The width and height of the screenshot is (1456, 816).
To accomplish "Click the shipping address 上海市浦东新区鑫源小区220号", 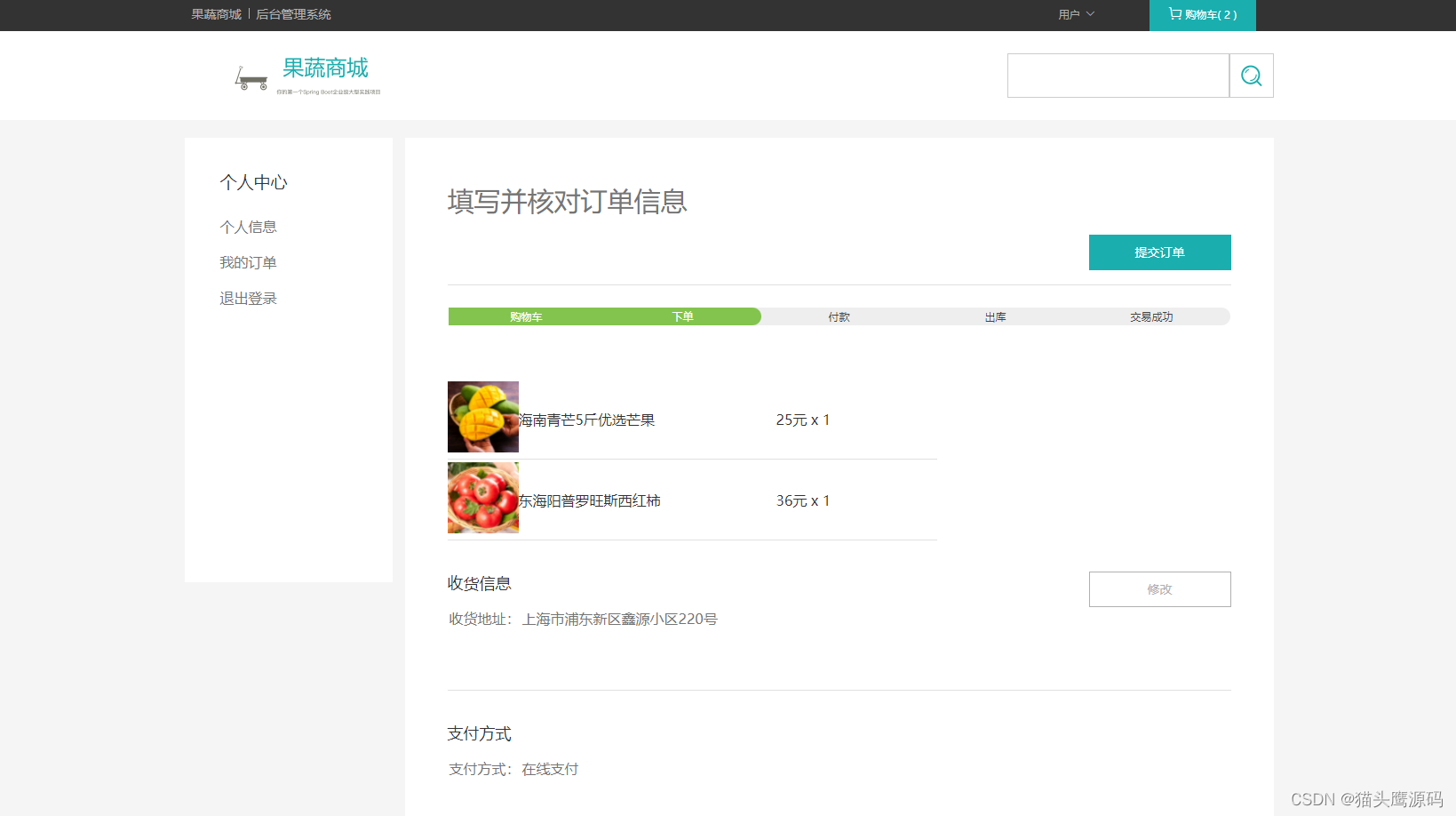I will coord(619,620).
